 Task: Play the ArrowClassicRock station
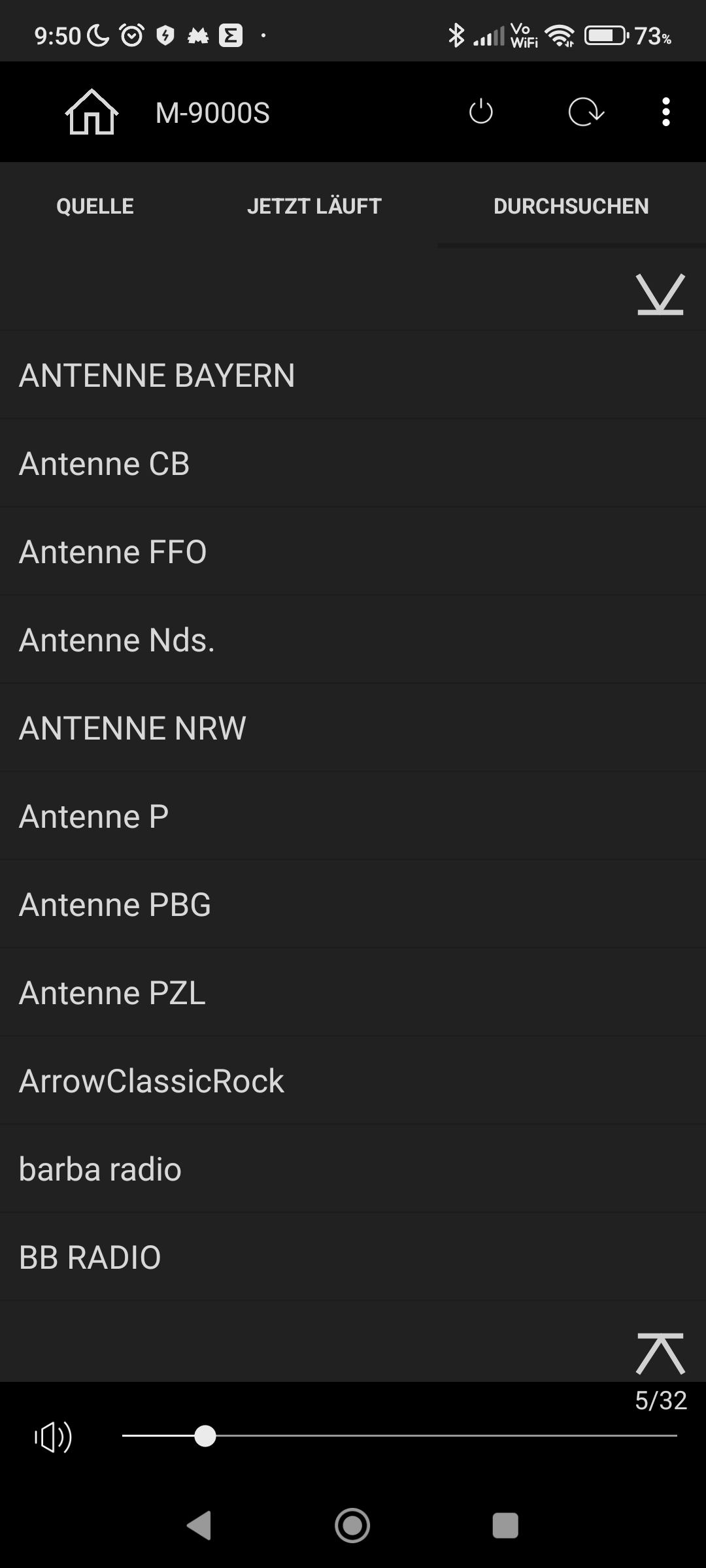click(152, 1081)
